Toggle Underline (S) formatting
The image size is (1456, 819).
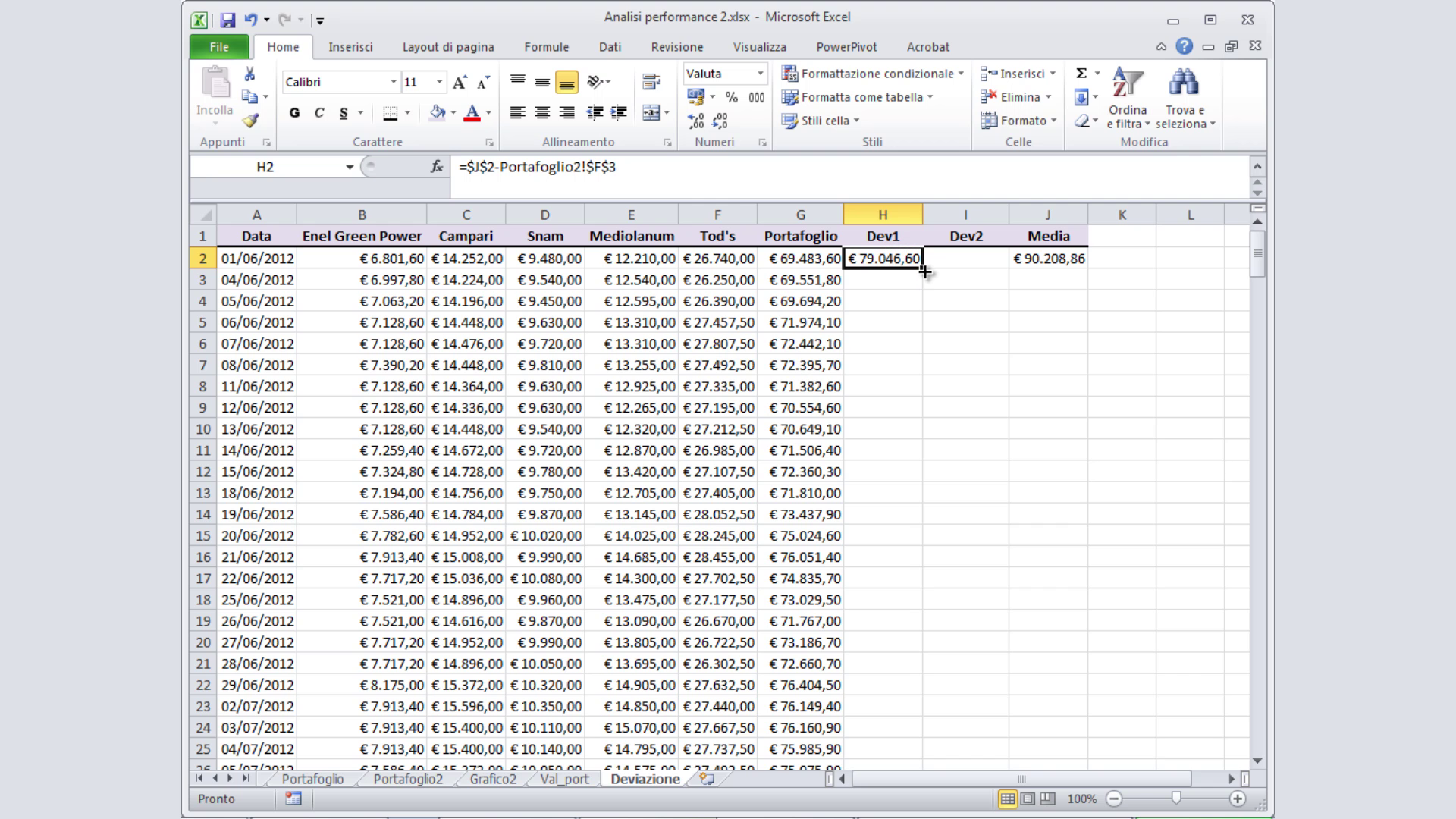(x=344, y=113)
